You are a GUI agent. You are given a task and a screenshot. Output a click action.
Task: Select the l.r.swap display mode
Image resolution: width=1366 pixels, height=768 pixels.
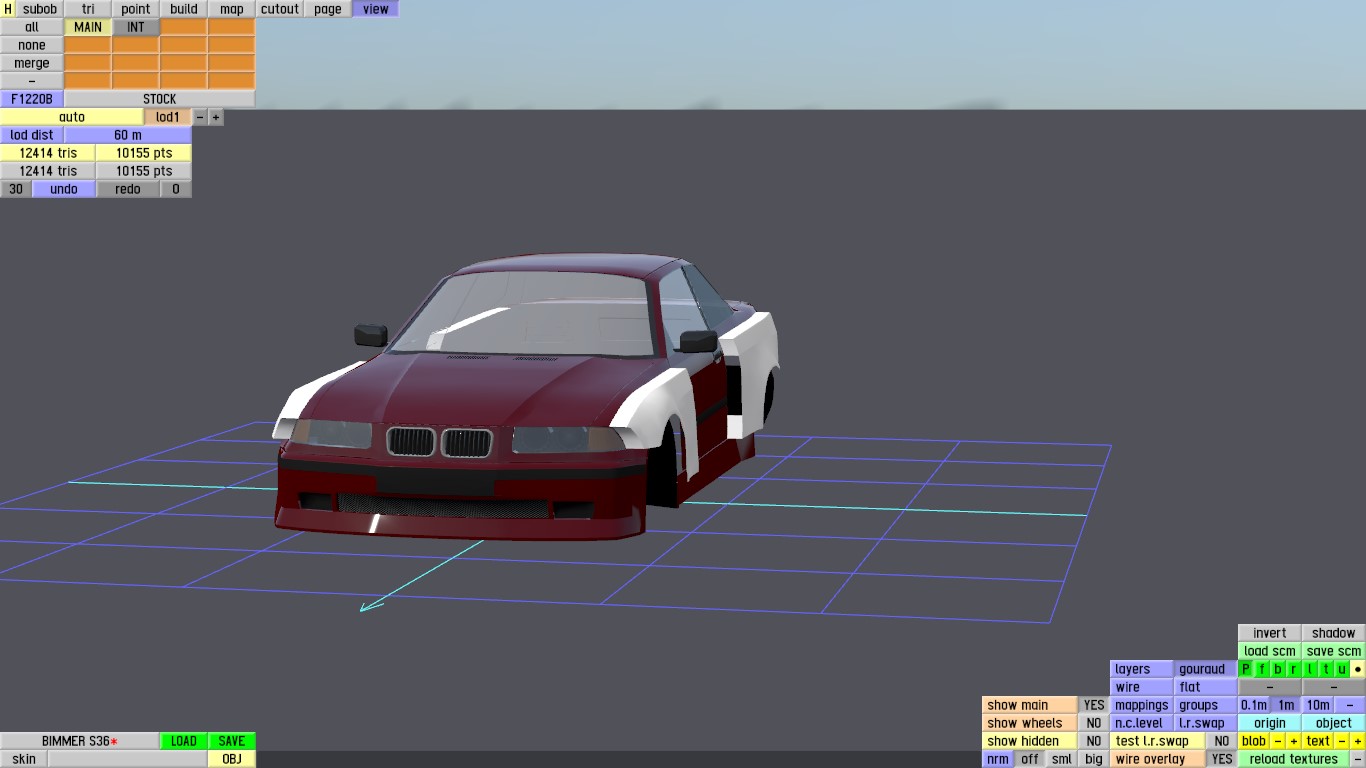point(1205,723)
